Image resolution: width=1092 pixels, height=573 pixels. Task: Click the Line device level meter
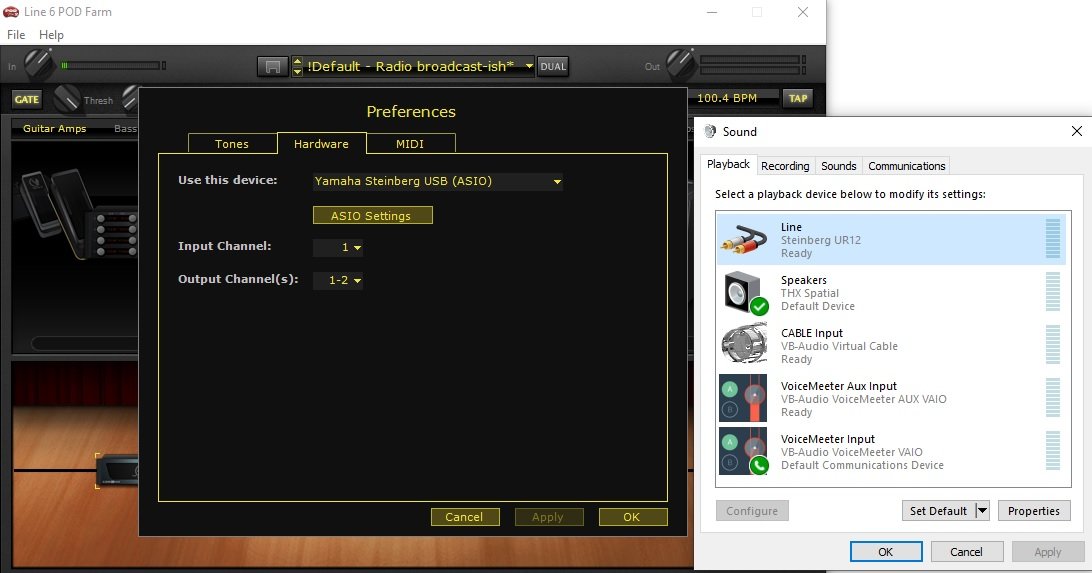pos(1052,239)
